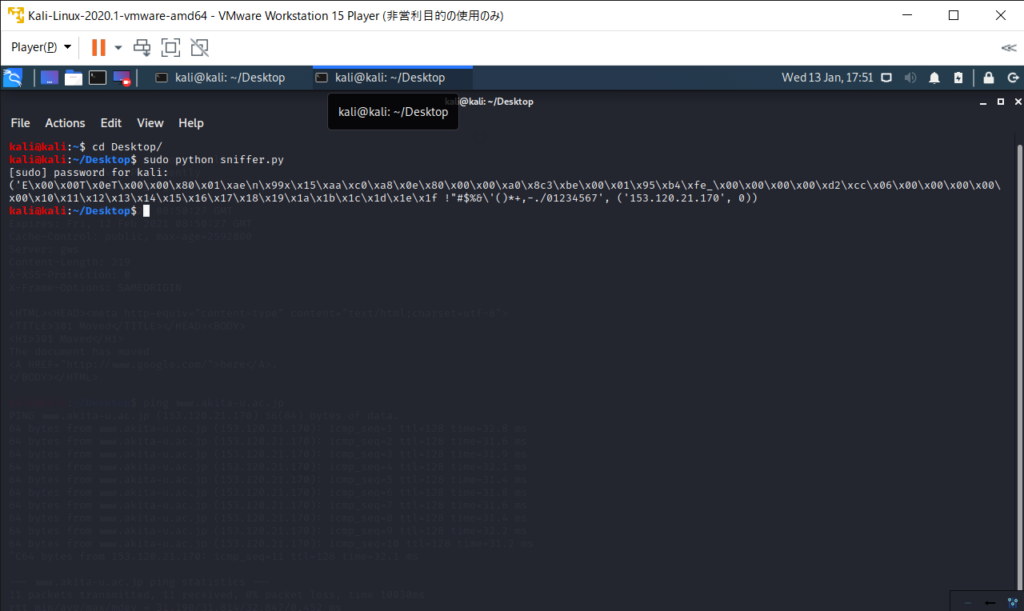Click the network connection icon in tray
The width and height of the screenshot is (1024, 611).
point(887,78)
